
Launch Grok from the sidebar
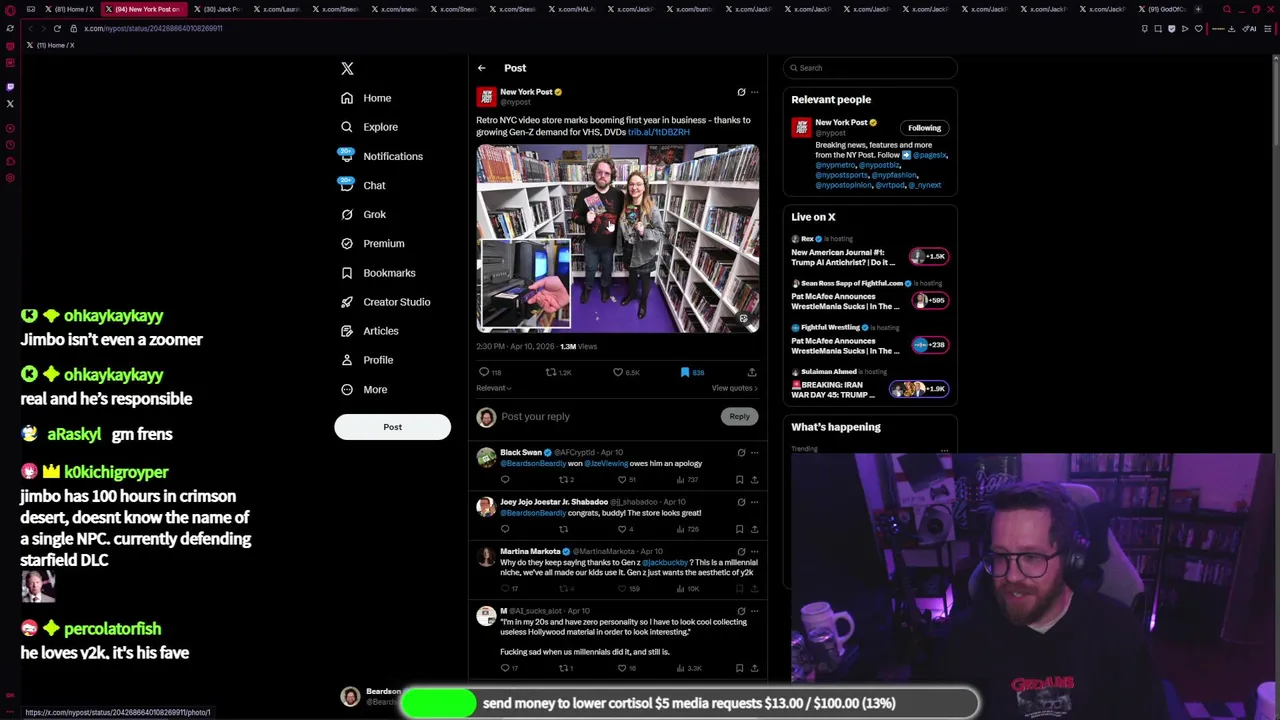tap(374, 214)
